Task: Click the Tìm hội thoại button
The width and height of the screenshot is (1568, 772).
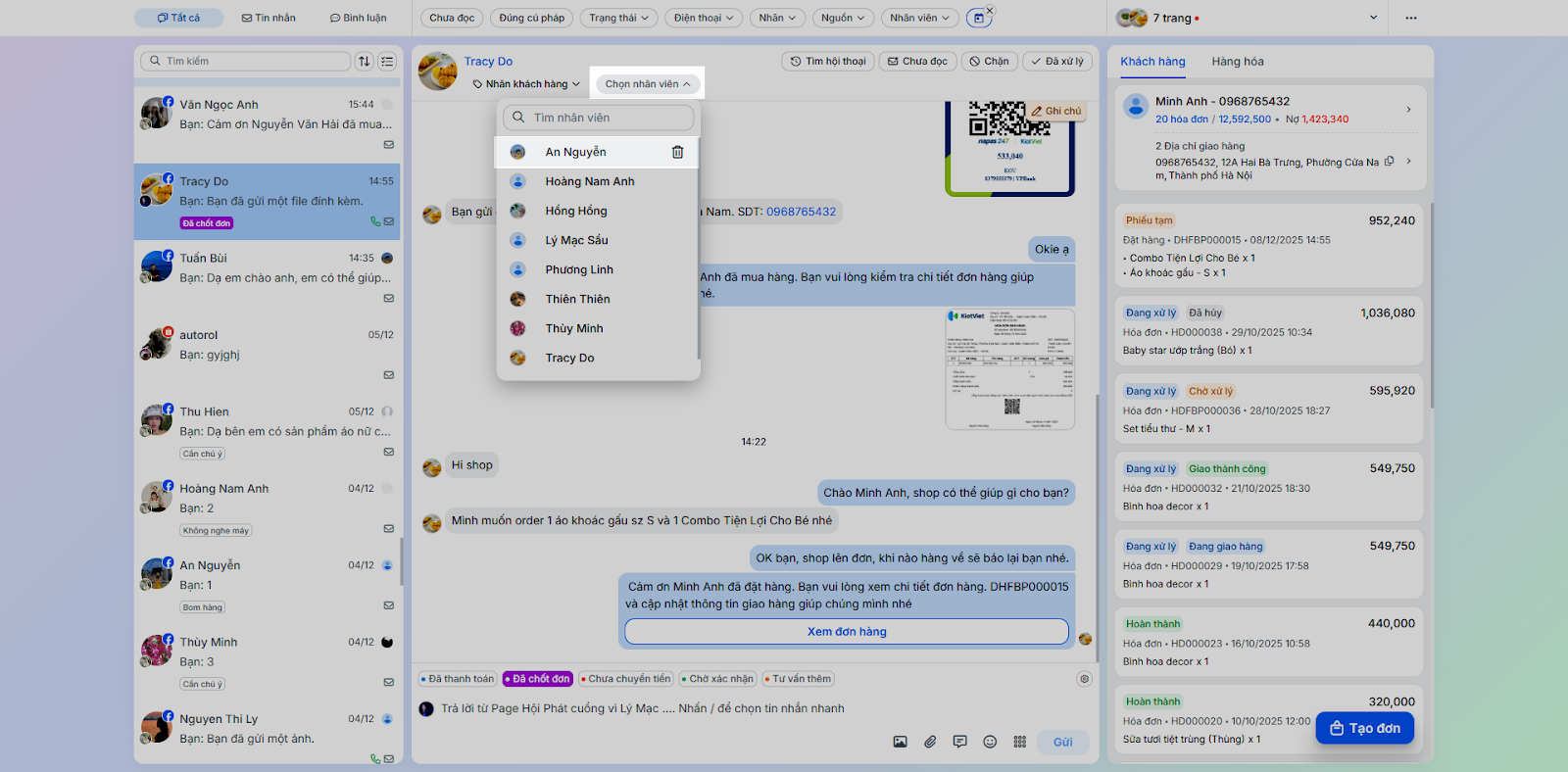Action: point(828,61)
